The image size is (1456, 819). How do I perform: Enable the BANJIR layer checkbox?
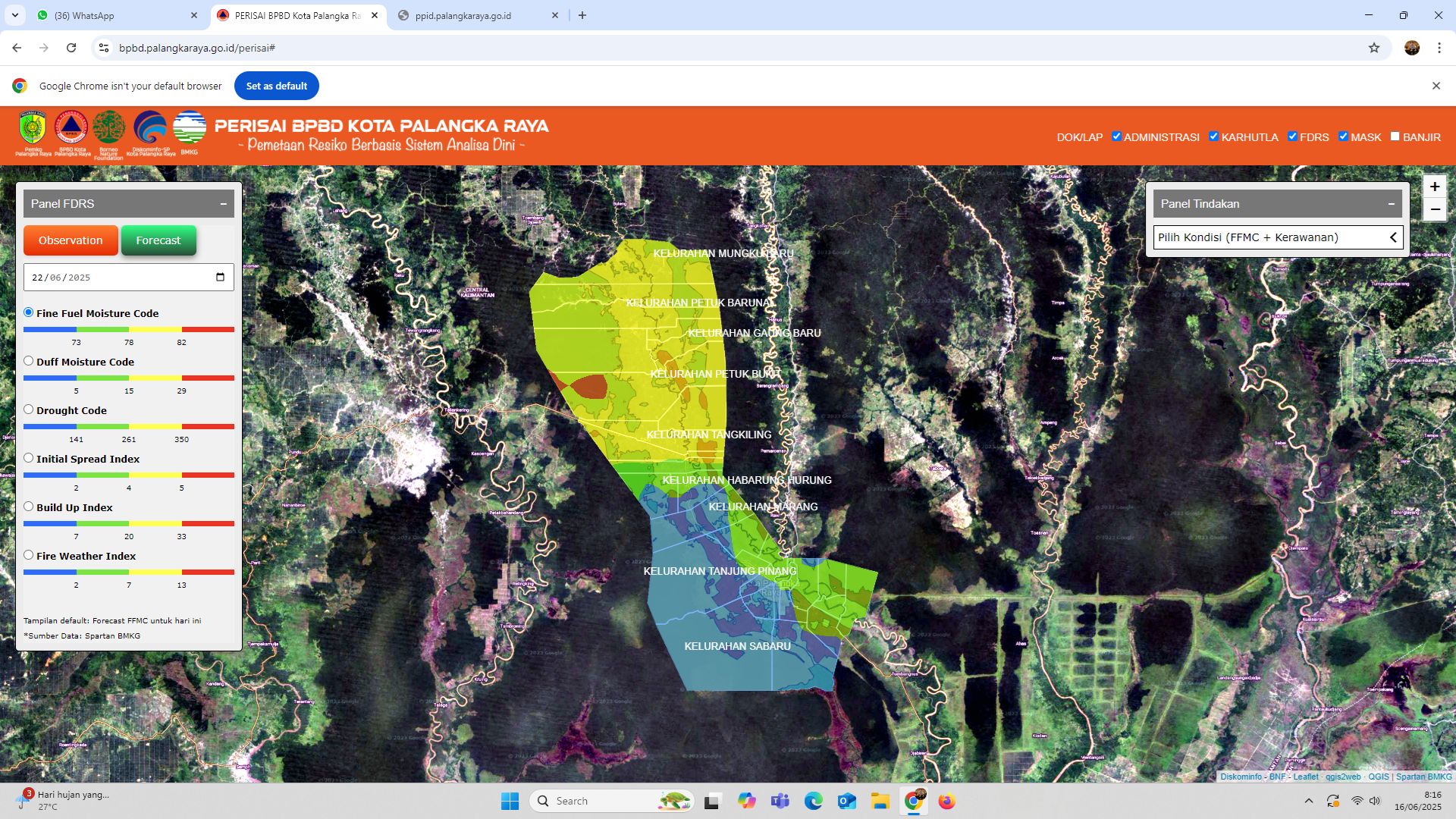pos(1395,136)
